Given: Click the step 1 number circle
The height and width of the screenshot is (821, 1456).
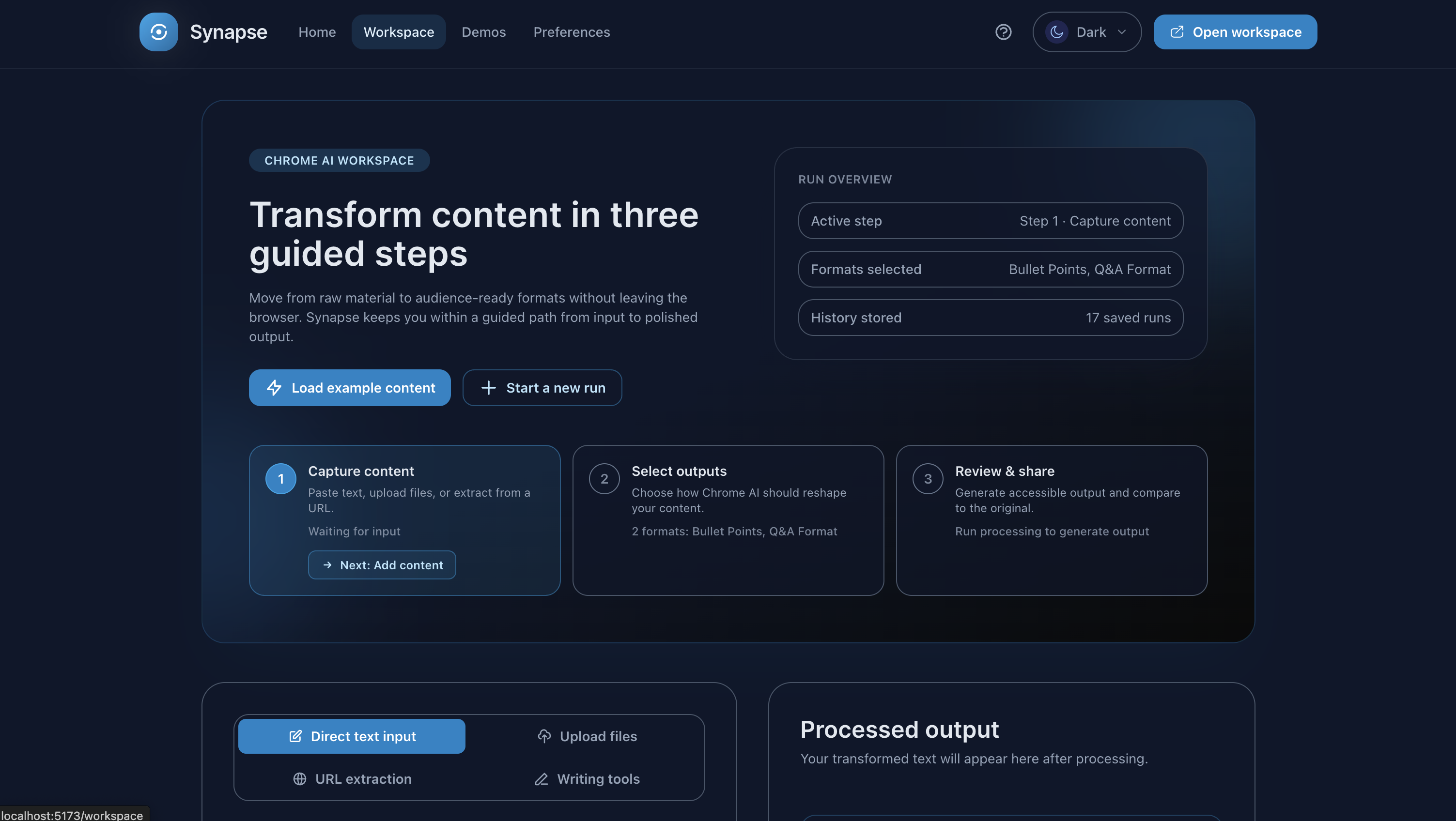Looking at the screenshot, I should 280,479.
